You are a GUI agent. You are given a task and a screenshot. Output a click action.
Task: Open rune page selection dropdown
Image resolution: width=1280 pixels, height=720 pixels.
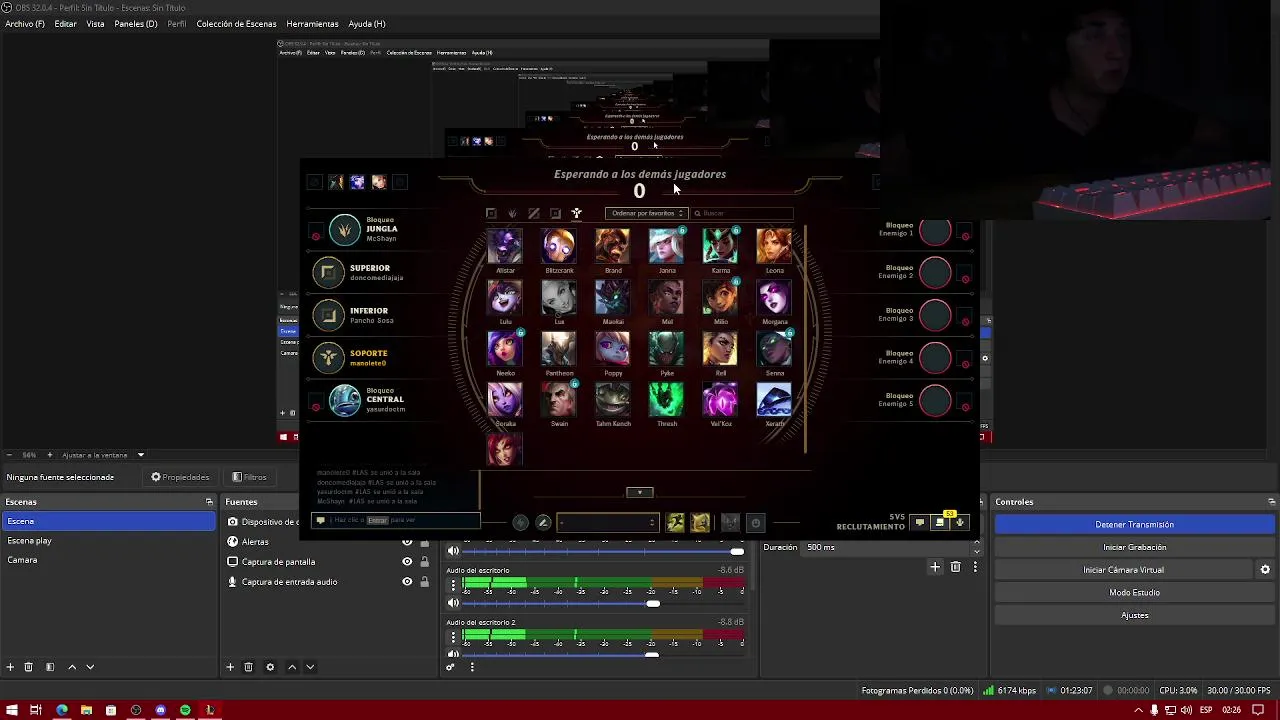coord(608,522)
